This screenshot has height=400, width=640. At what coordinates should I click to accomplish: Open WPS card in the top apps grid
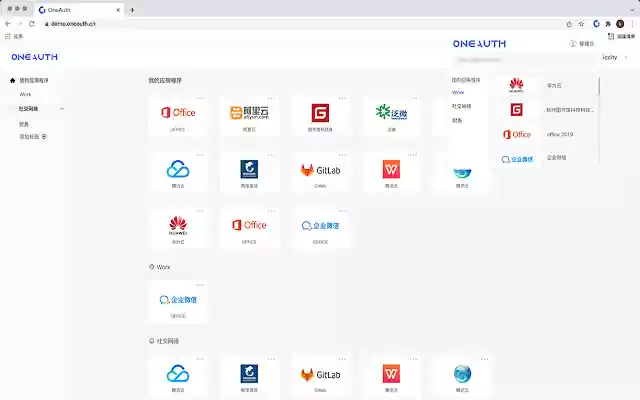[391, 172]
